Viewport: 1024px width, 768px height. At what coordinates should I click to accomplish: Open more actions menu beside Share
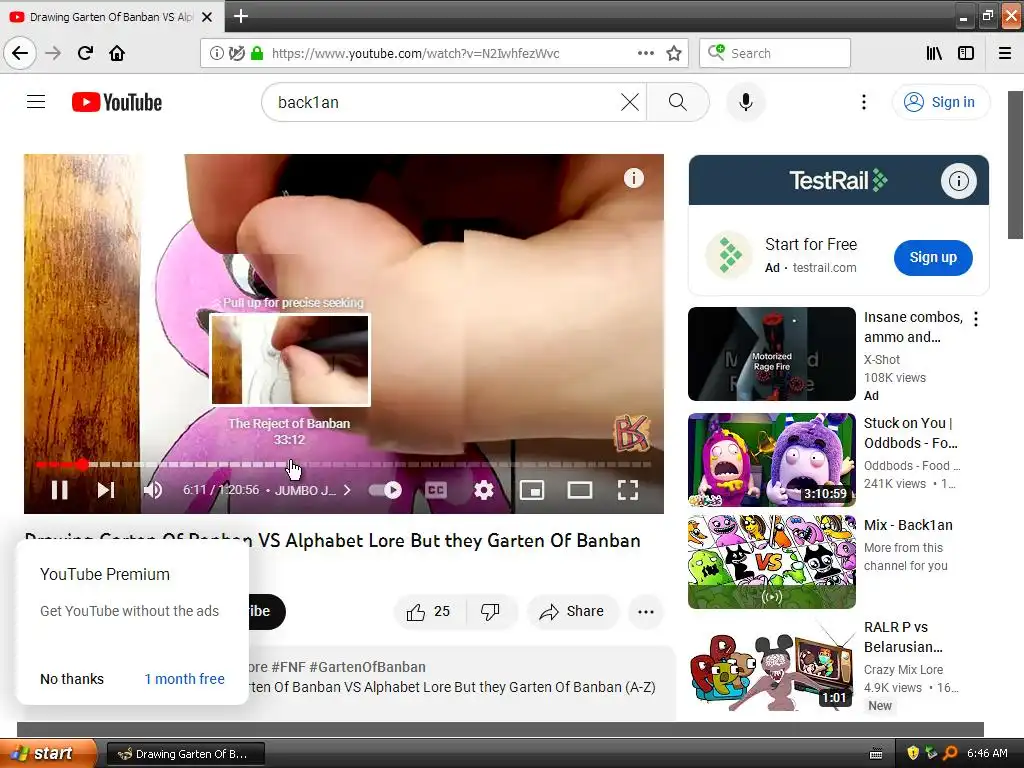646,611
